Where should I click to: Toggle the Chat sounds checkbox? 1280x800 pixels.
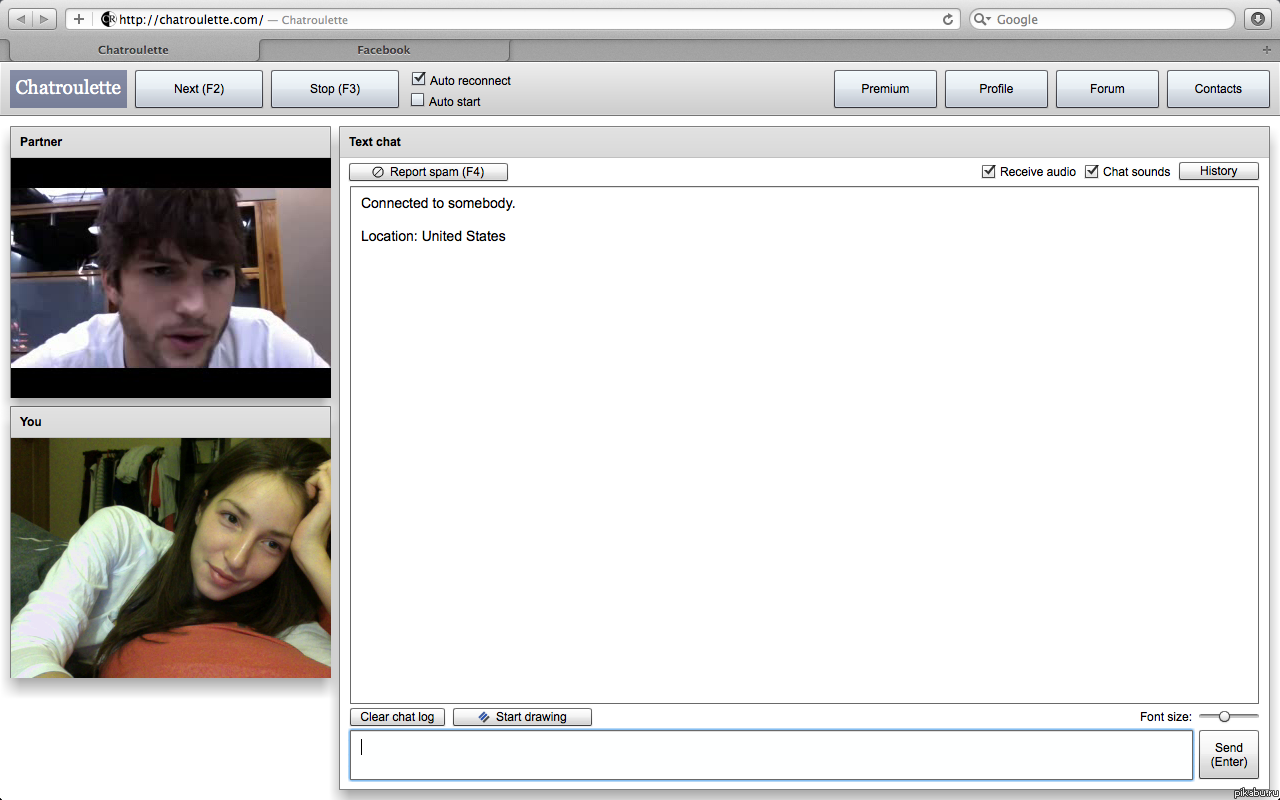1092,171
